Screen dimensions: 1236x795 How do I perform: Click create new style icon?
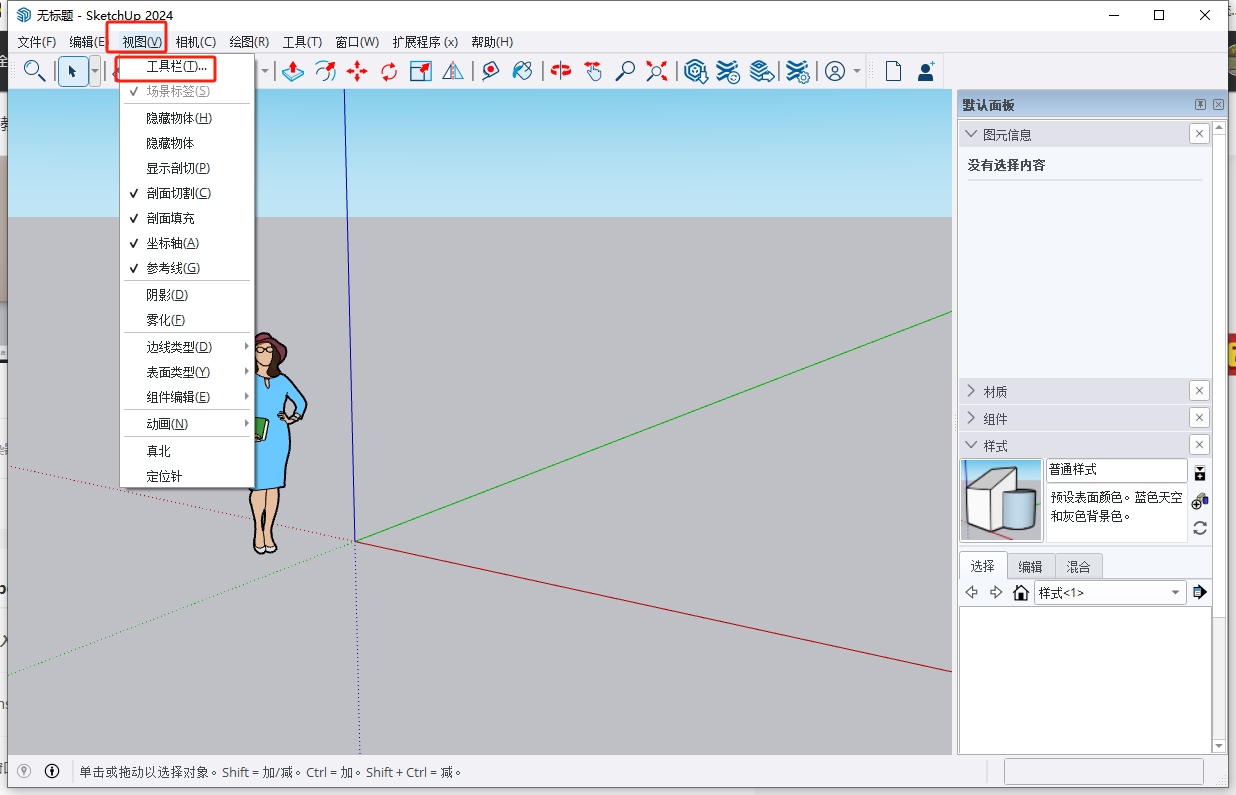click(x=1200, y=501)
